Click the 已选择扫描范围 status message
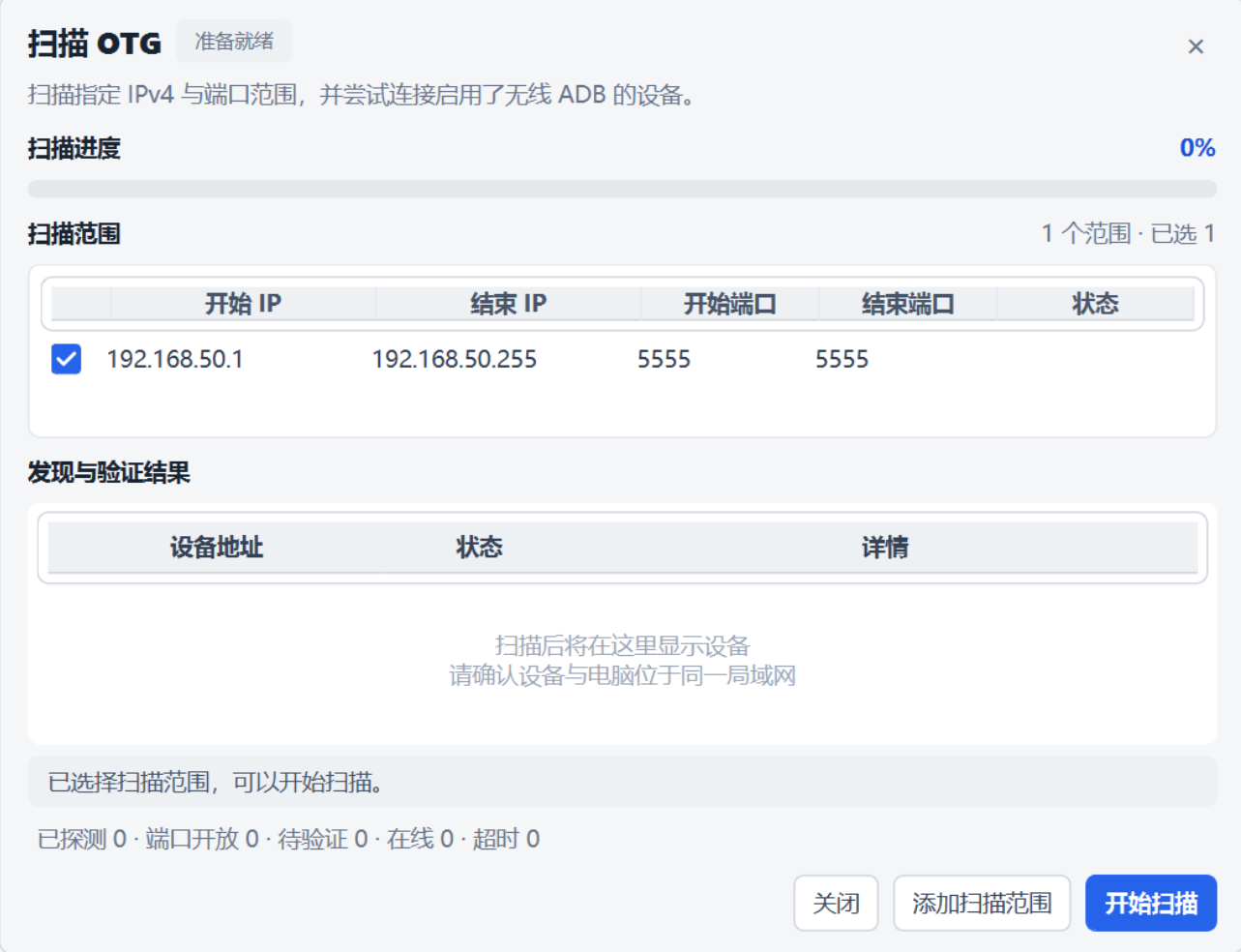 point(622,782)
